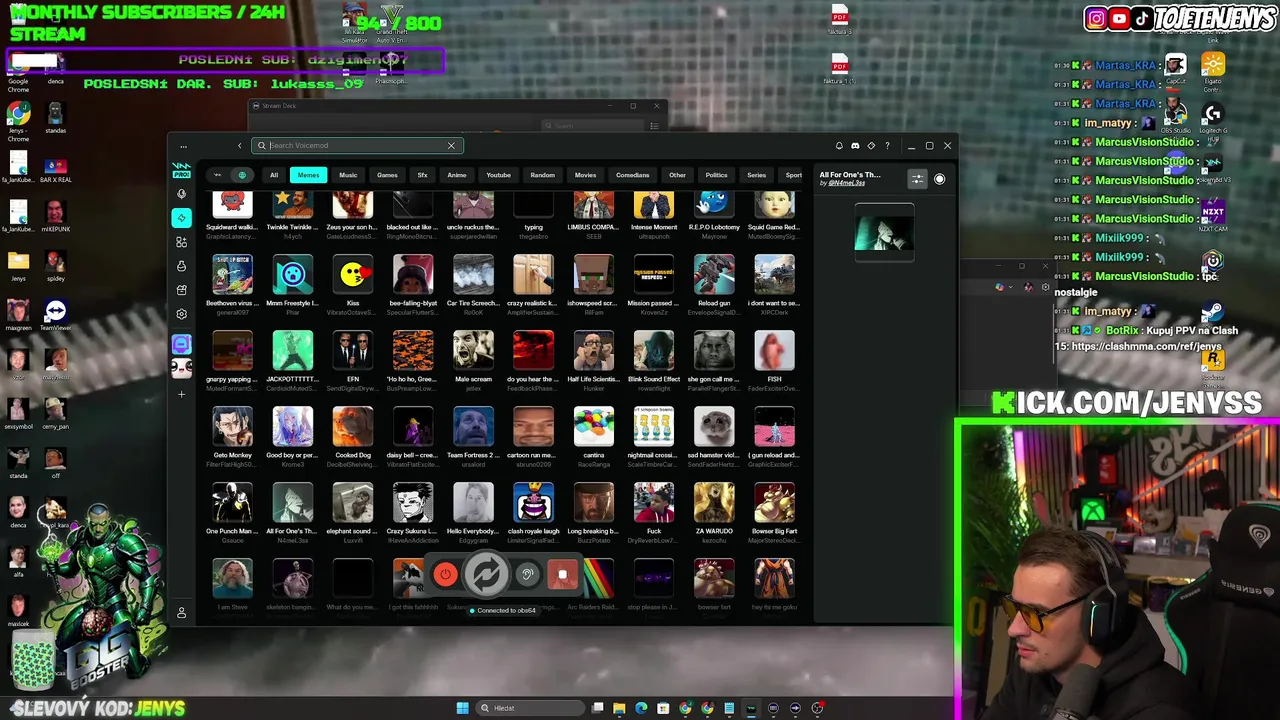This screenshot has height=720, width=1280.
Task: Select the Voicemod sounds source toggle
Action: (x=217, y=175)
